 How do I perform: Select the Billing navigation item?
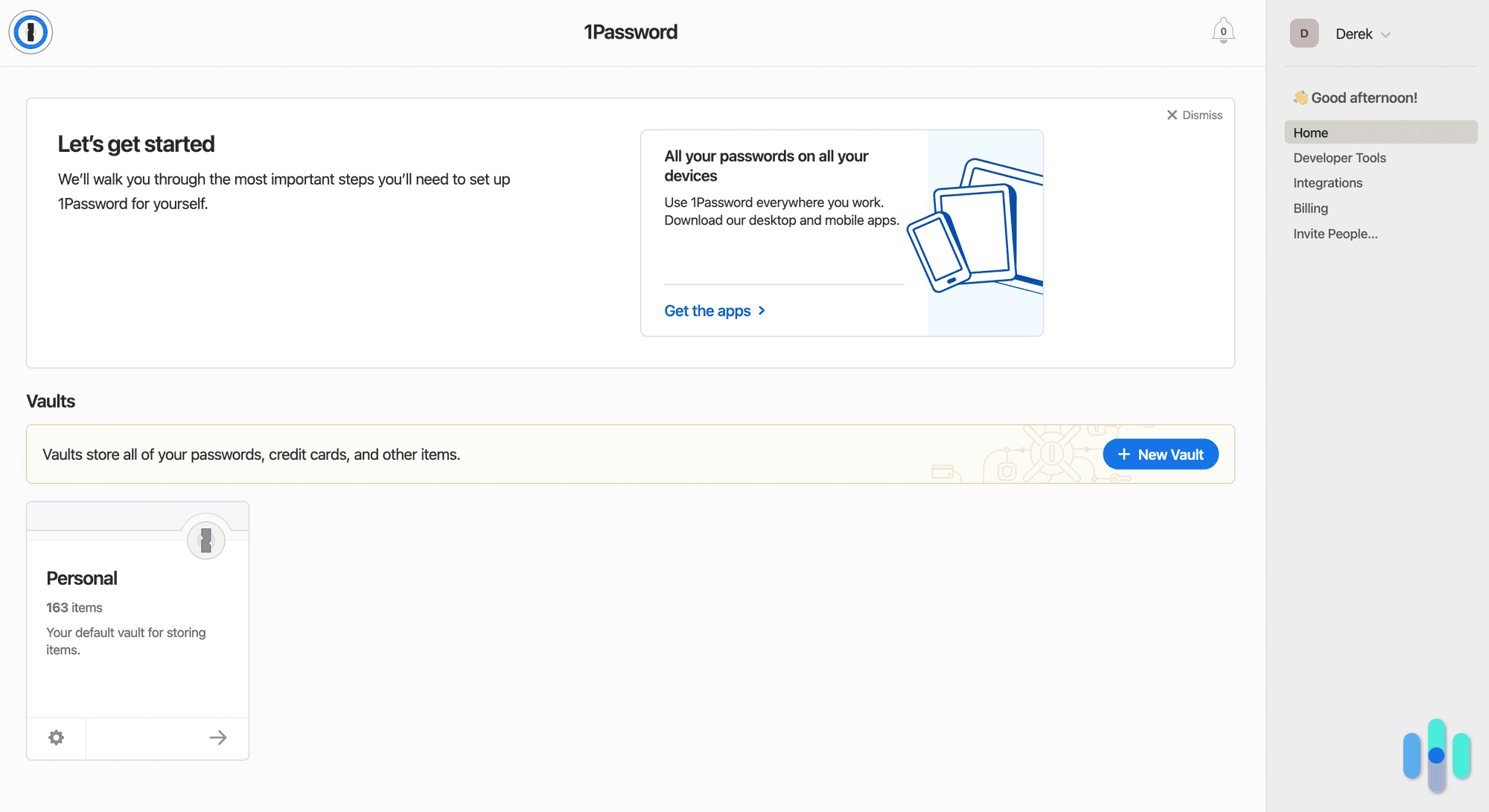pos(1312,208)
